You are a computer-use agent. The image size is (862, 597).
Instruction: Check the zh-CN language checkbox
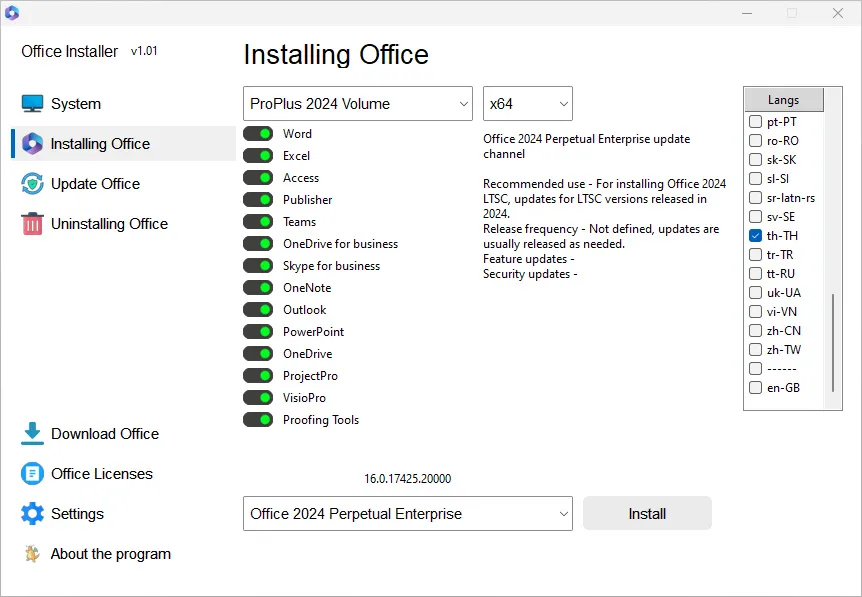(755, 330)
